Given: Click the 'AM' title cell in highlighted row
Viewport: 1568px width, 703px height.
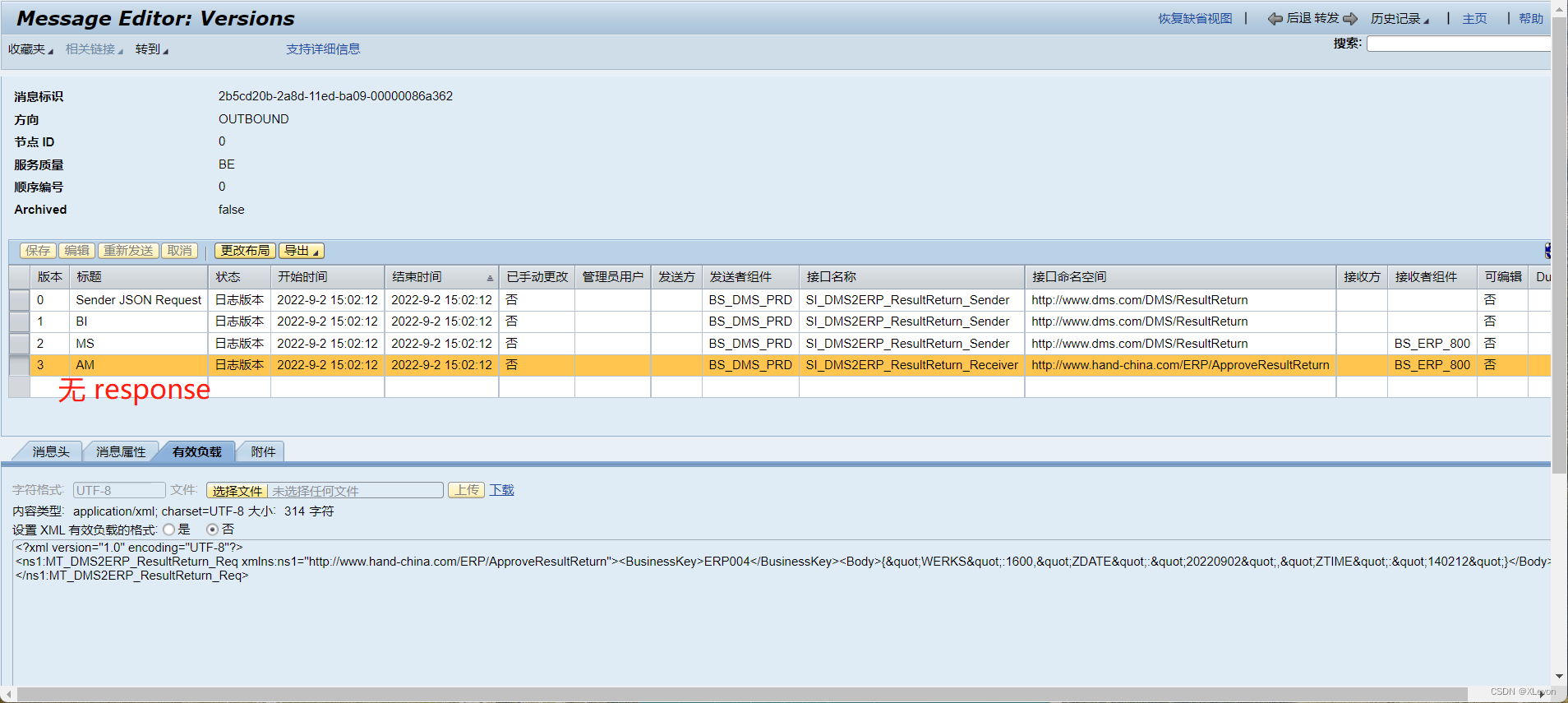Looking at the screenshot, I should coord(139,365).
